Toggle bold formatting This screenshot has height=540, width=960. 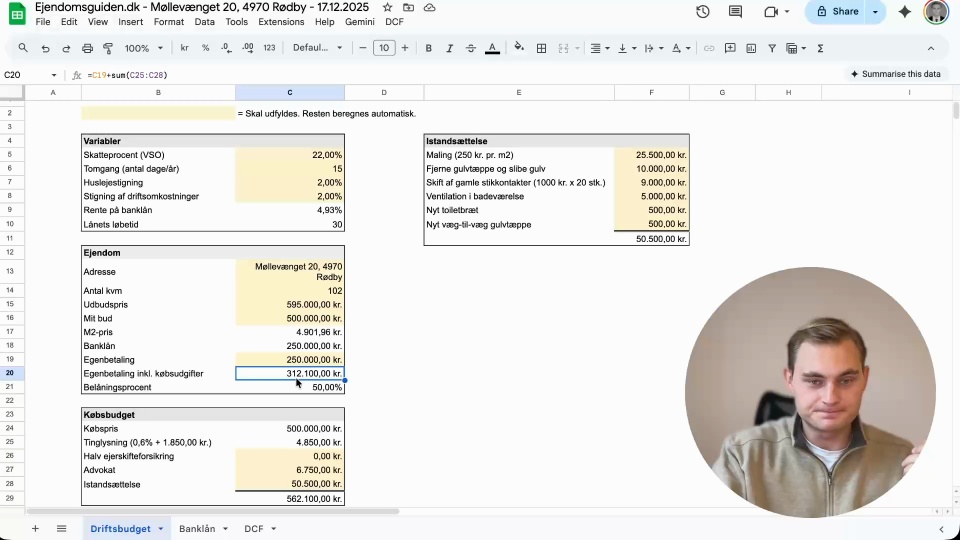click(x=429, y=48)
